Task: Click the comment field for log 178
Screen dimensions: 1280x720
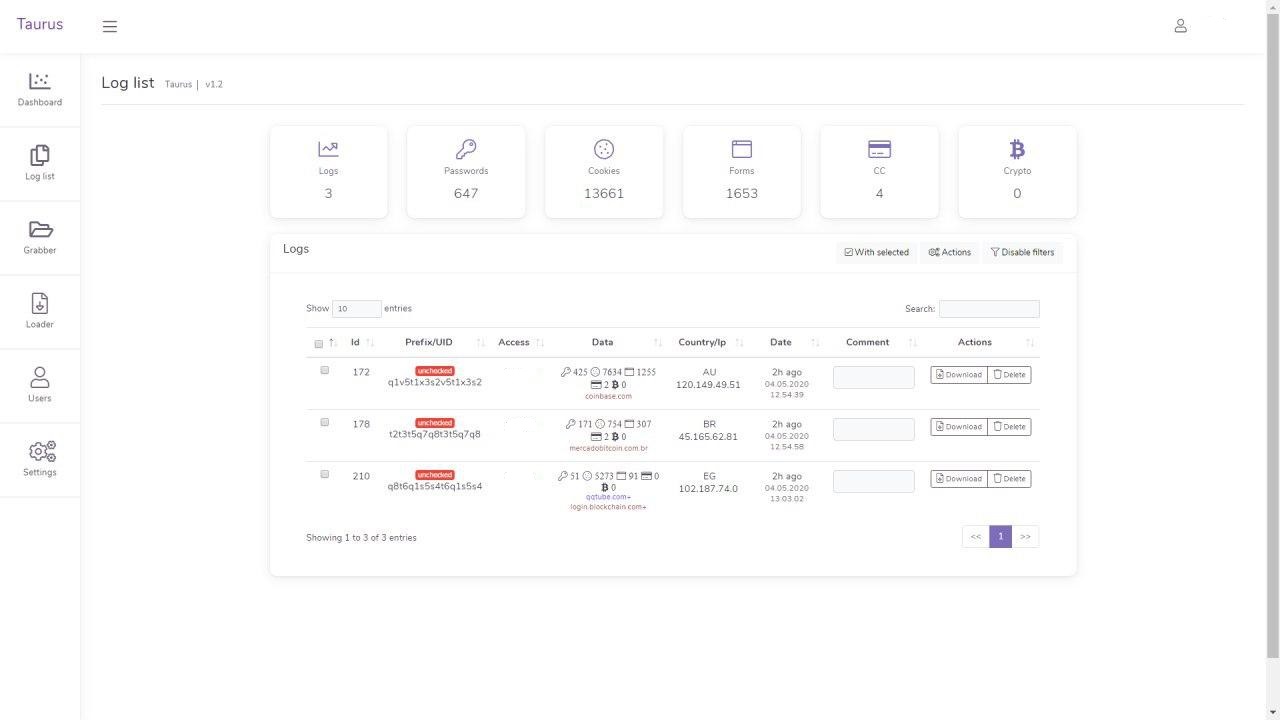Action: [x=874, y=429]
